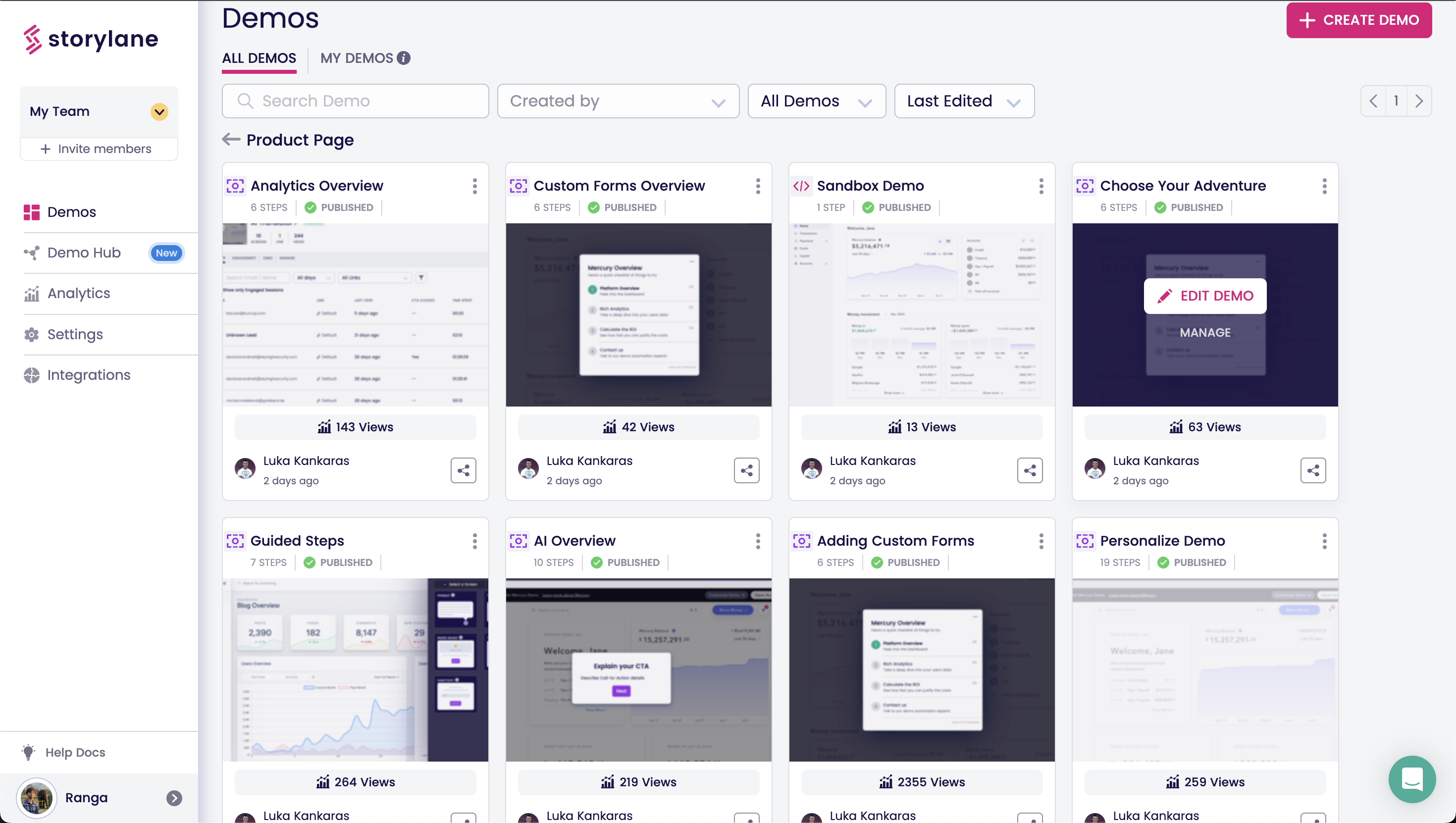
Task: Click info icon next to My Demos
Action: 404,57
